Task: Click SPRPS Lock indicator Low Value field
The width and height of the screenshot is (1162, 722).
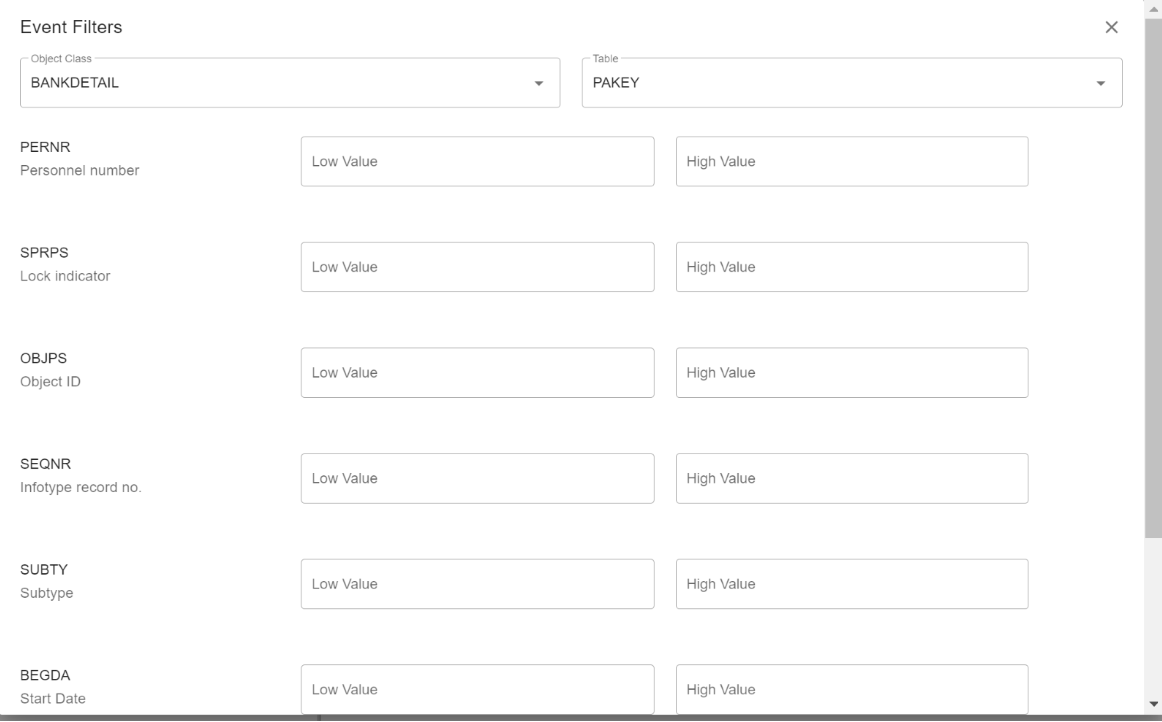Action: point(477,267)
